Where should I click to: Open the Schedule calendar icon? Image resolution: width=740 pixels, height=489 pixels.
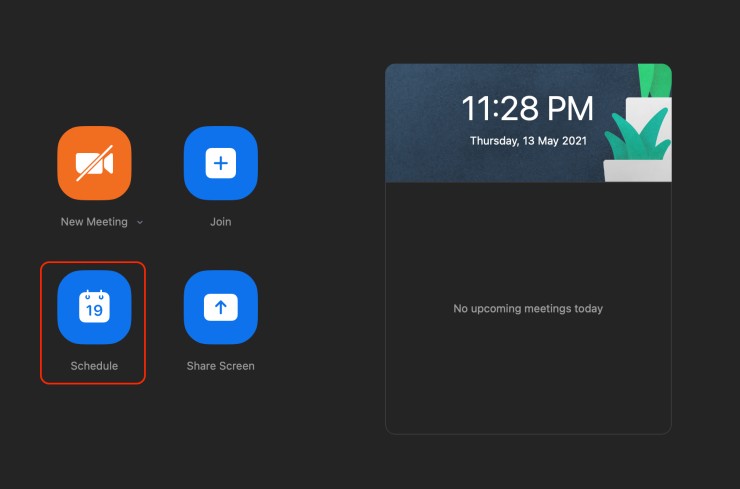click(x=94, y=307)
